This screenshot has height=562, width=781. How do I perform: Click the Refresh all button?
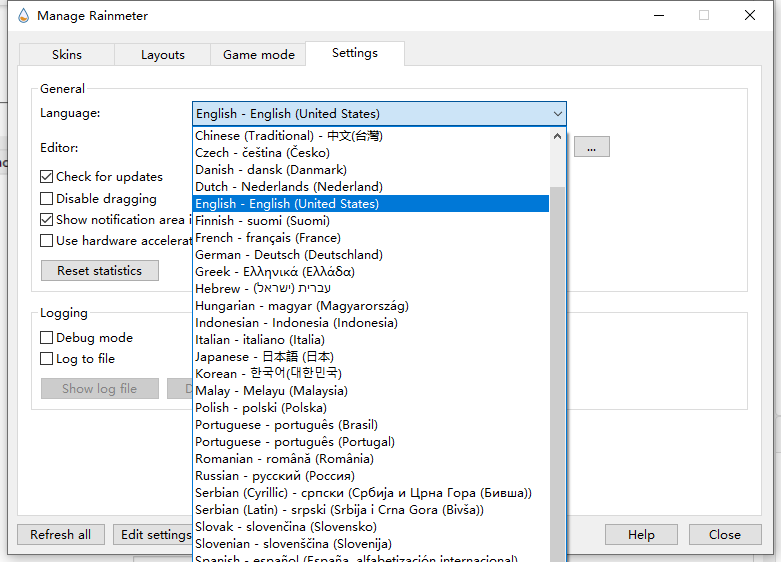[60, 535]
